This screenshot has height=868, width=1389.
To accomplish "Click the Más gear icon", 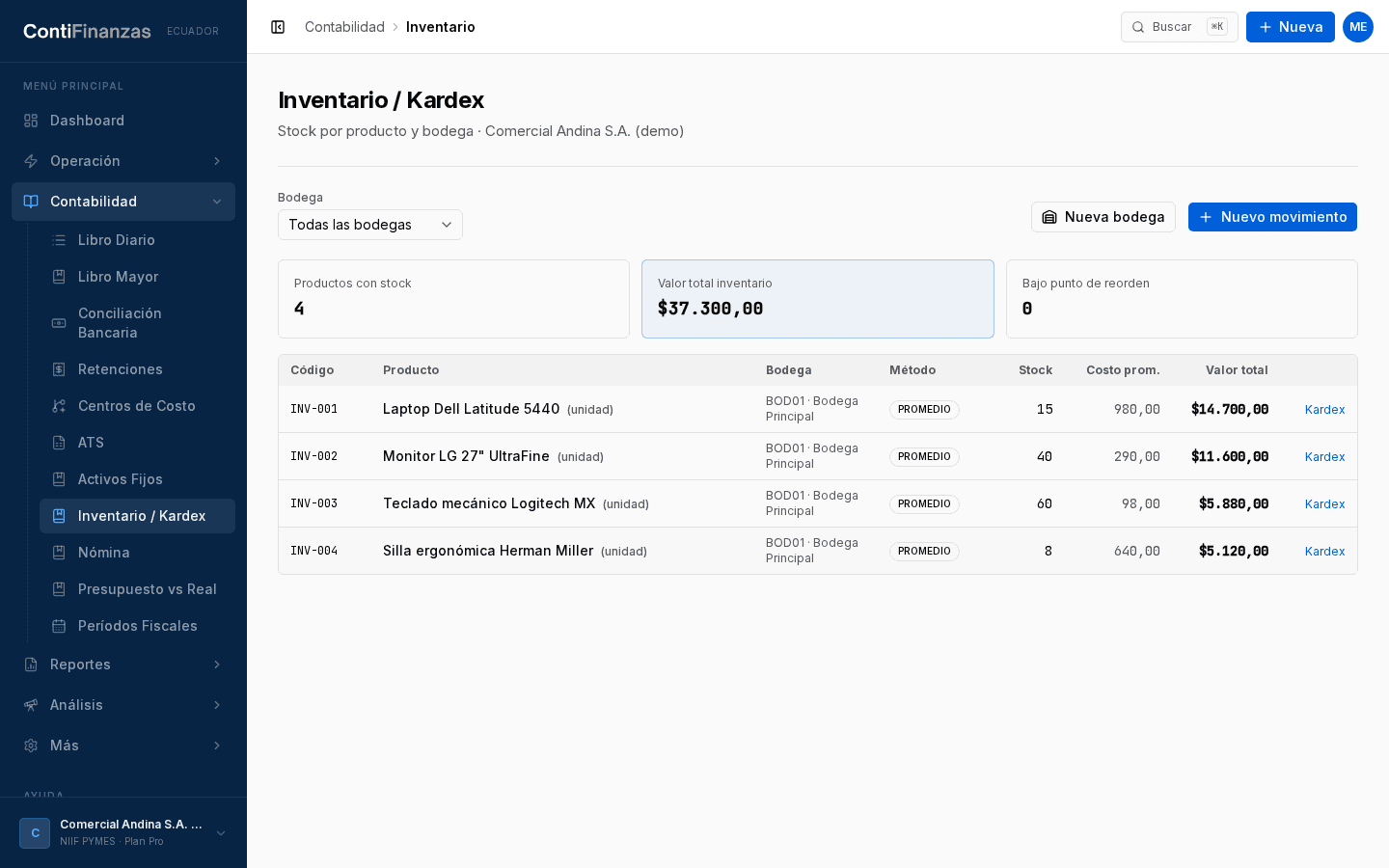I will click(31, 746).
